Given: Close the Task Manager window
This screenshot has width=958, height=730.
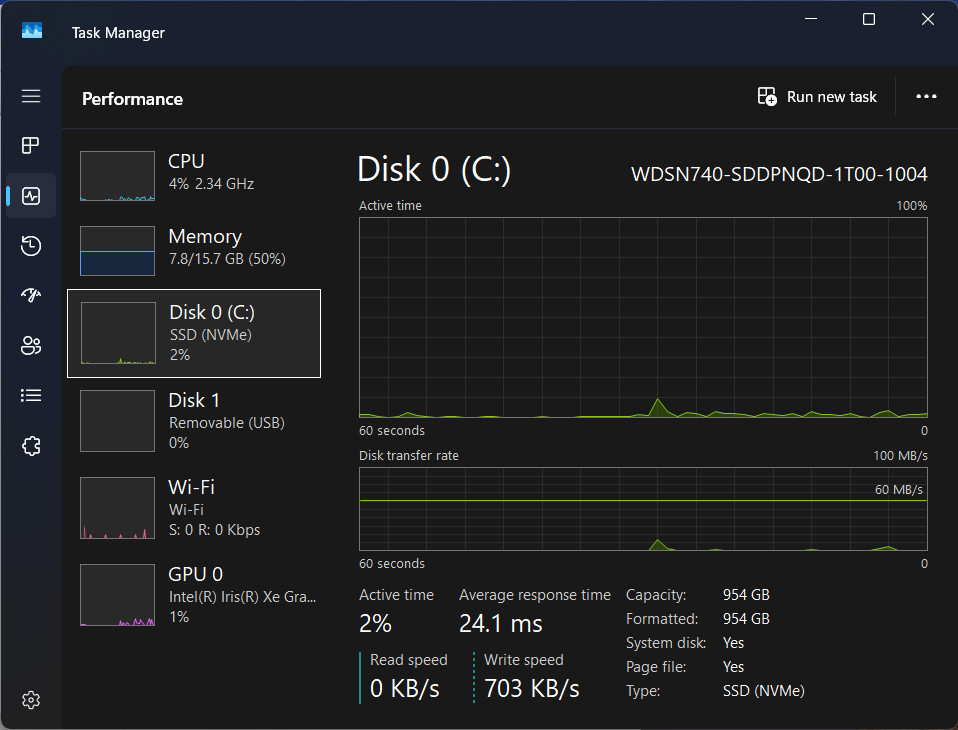Looking at the screenshot, I should coord(927,19).
